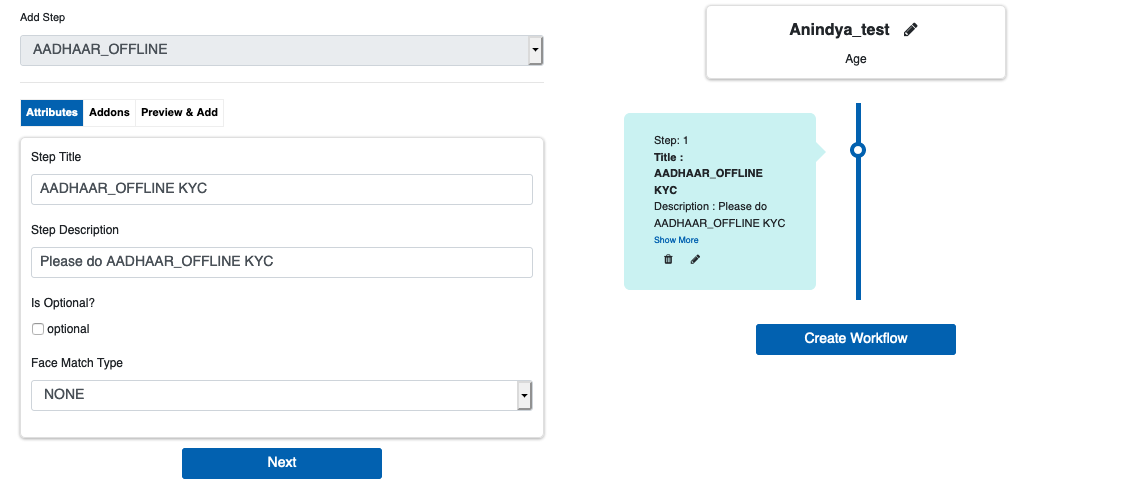Switch to the Attributes tab
1123x504 pixels.
coord(52,113)
